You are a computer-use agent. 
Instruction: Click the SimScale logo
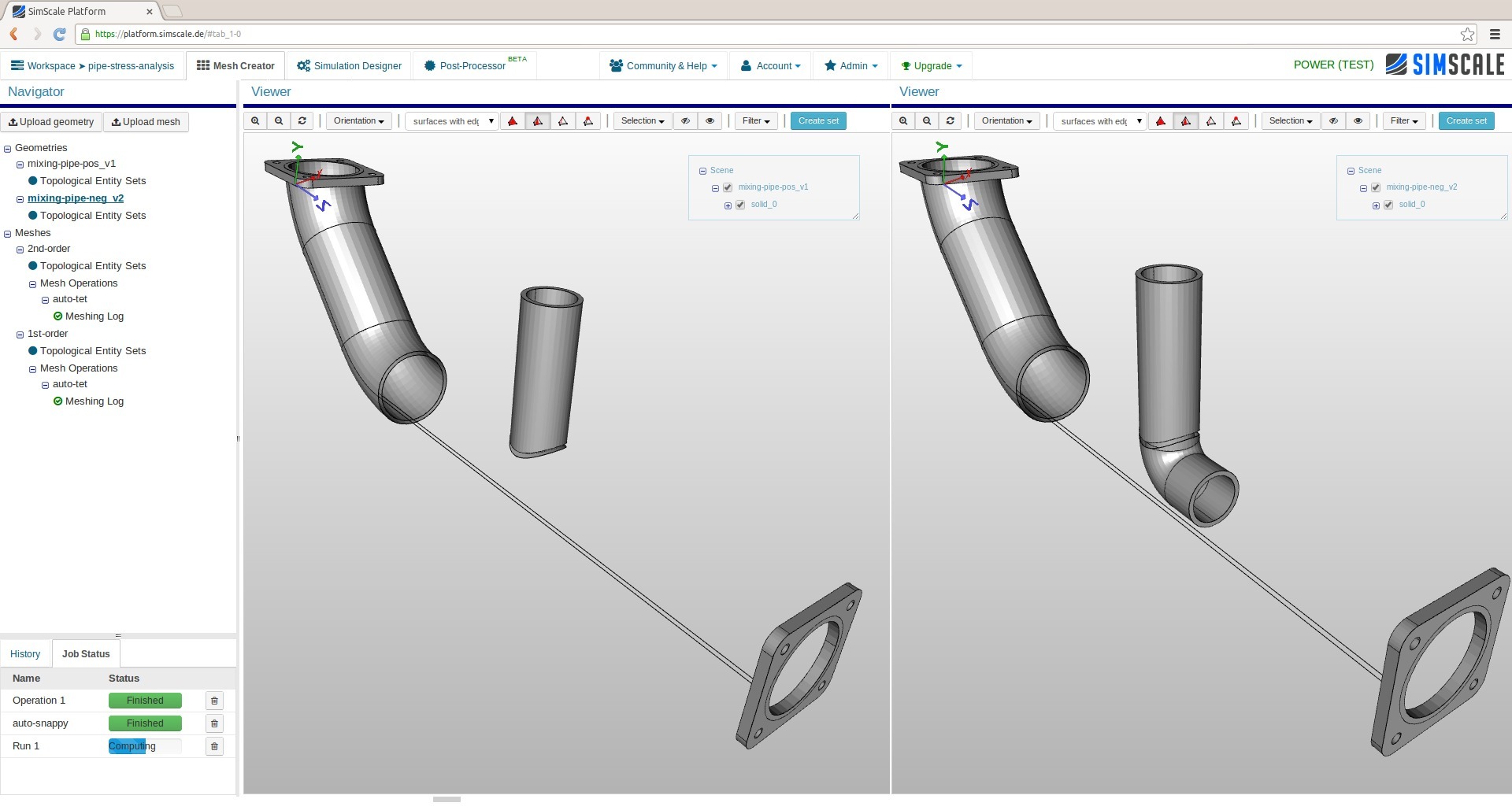tap(1445, 65)
